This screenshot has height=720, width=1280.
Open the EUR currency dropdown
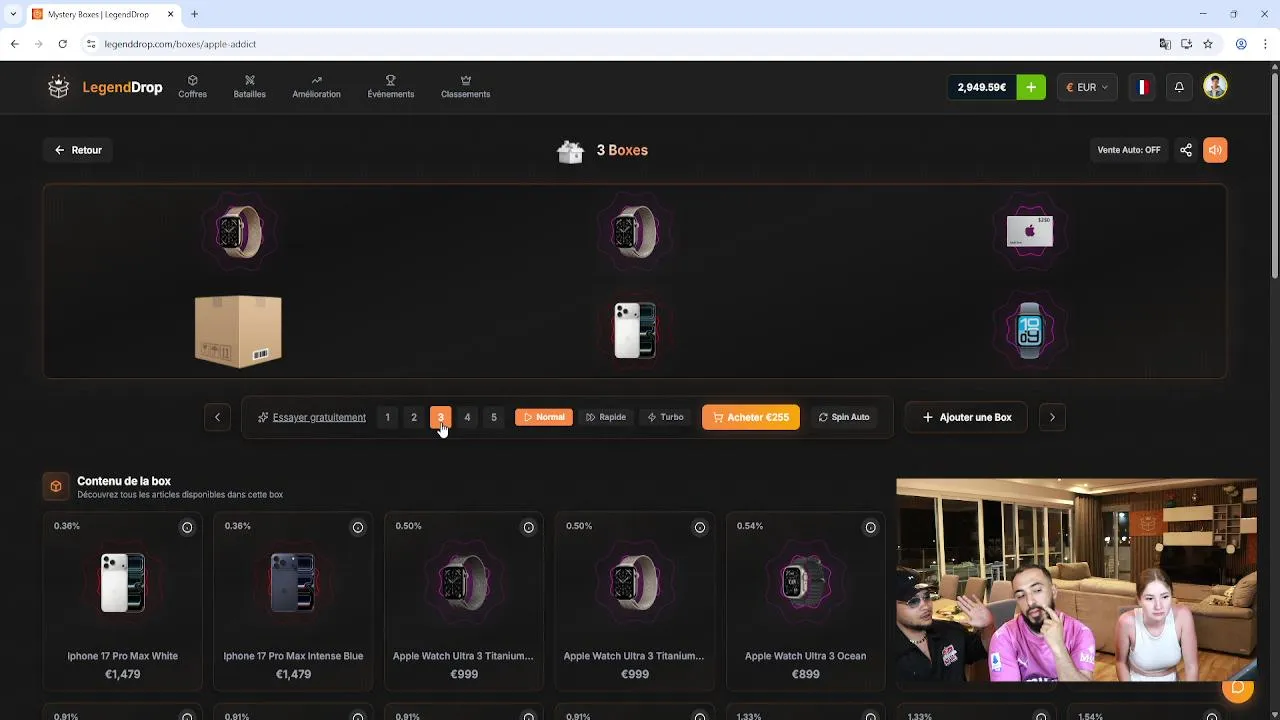[x=1087, y=87]
